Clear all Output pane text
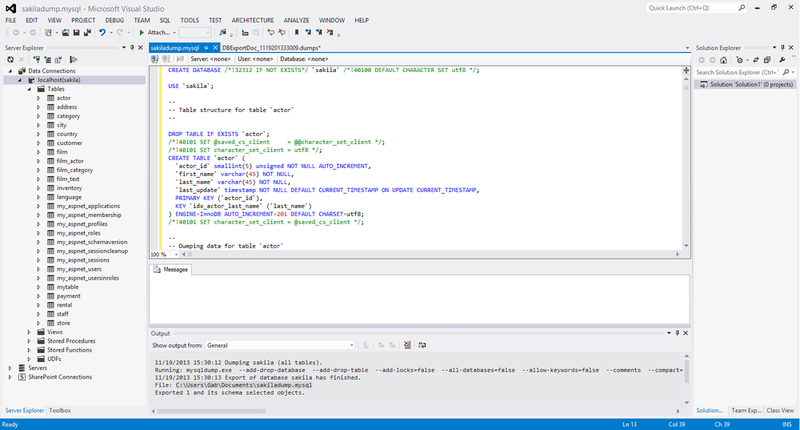The width and height of the screenshot is (800, 430). [407, 345]
